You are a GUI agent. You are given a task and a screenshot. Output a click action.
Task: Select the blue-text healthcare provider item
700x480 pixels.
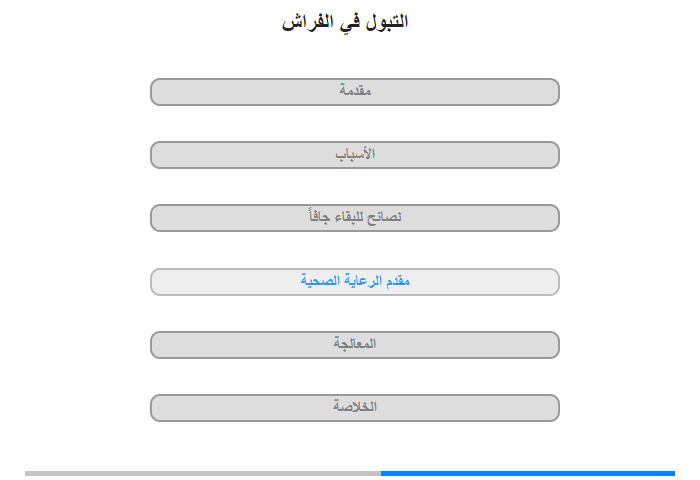pos(354,282)
